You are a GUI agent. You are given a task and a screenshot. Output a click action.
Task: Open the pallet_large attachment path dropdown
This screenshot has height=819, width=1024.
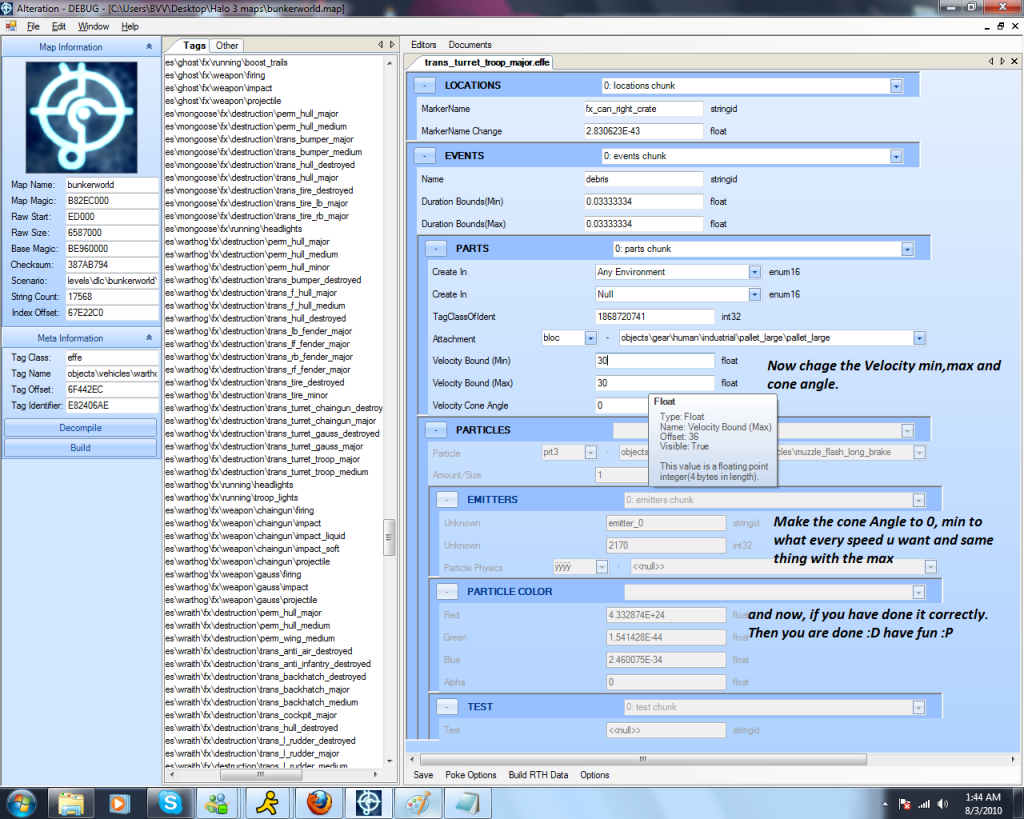920,338
